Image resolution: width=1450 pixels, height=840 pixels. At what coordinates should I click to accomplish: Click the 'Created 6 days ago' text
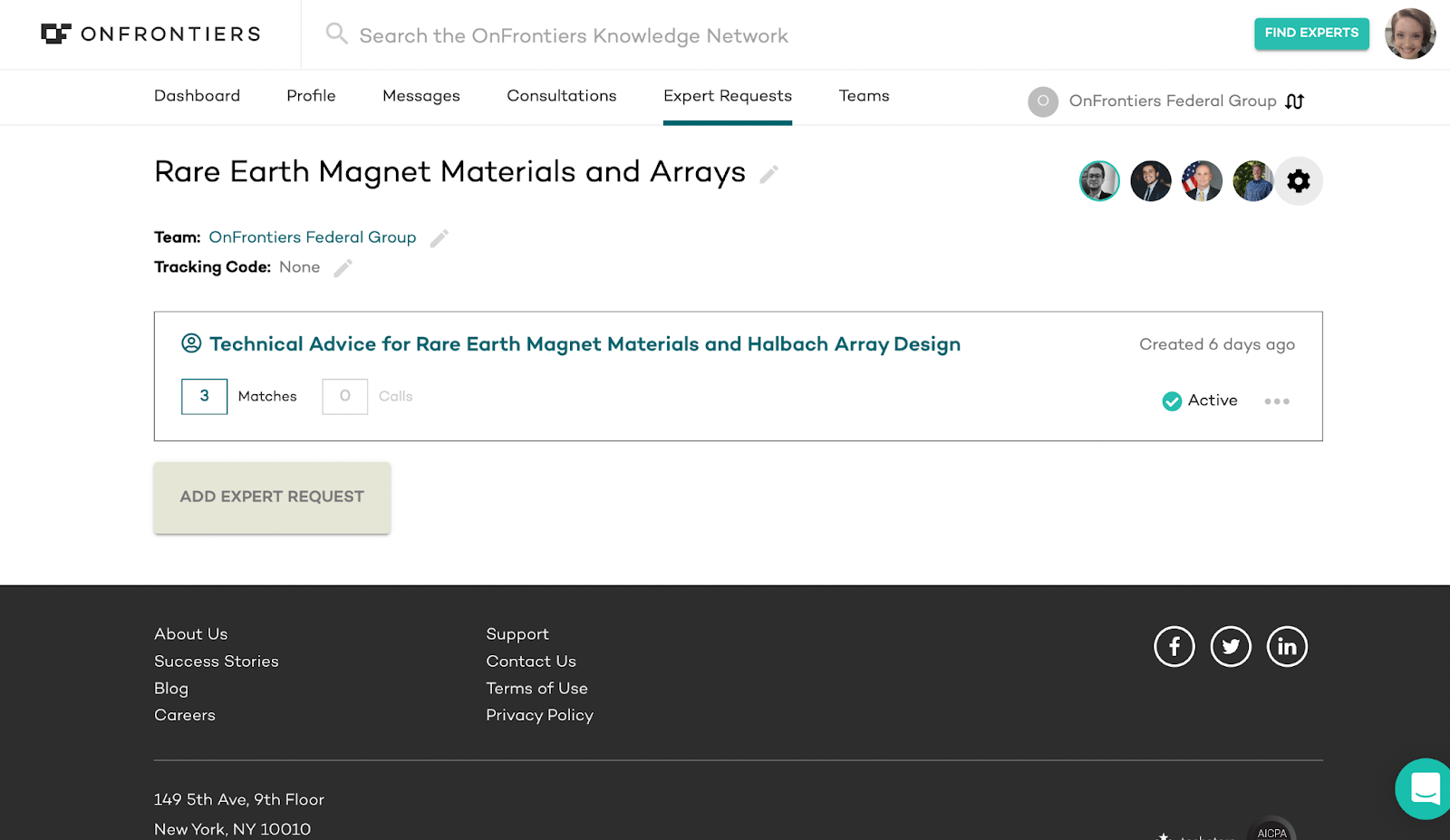pos(1217,344)
